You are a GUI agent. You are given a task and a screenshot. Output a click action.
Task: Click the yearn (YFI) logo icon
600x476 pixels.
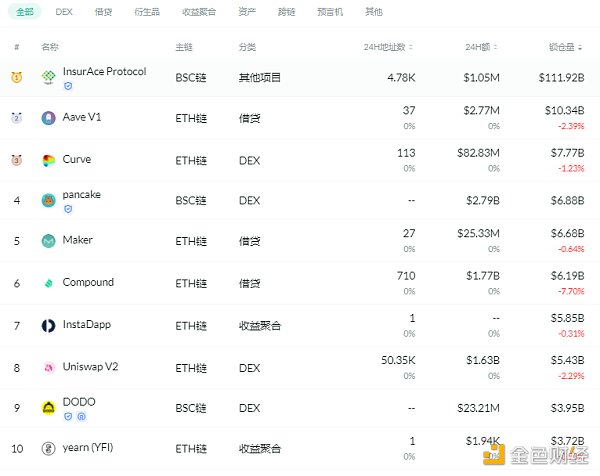[x=48, y=449]
